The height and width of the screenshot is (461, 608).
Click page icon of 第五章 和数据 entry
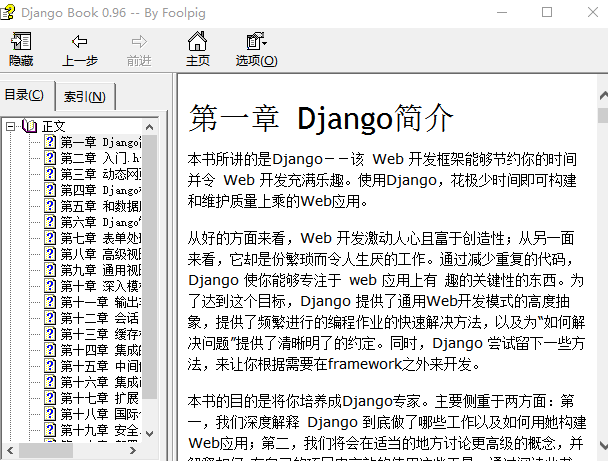pyautogui.click(x=49, y=206)
